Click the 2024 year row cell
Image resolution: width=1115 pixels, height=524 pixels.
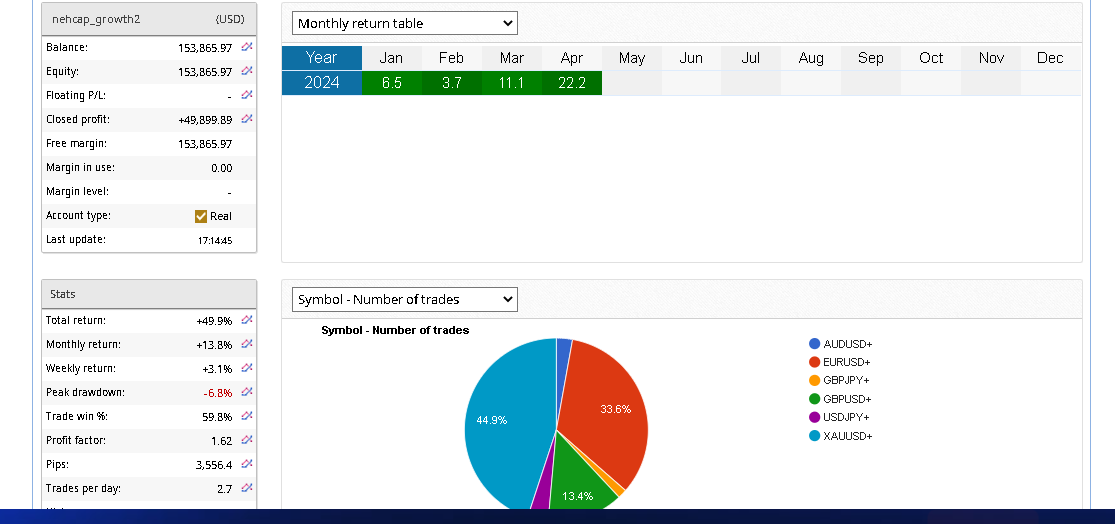321,83
